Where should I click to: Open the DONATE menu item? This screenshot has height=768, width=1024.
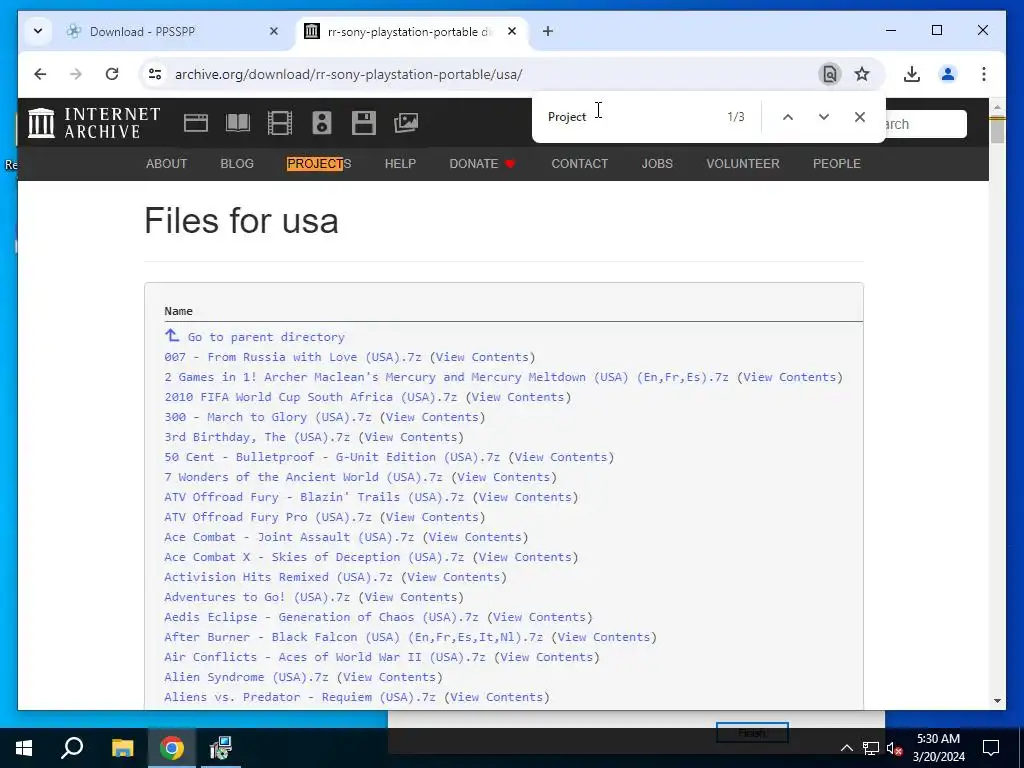(482, 164)
